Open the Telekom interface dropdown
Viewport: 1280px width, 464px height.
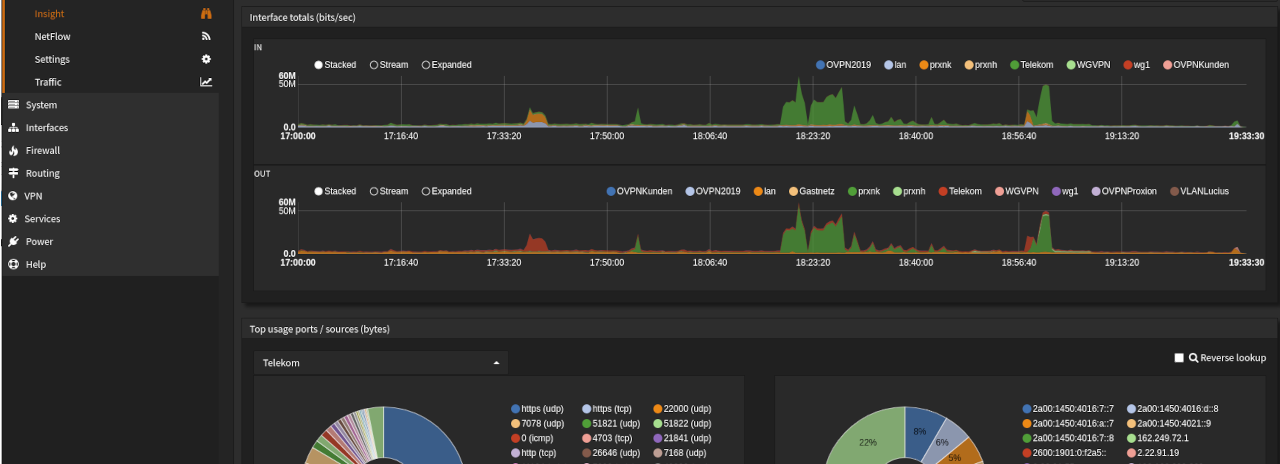click(x=381, y=363)
